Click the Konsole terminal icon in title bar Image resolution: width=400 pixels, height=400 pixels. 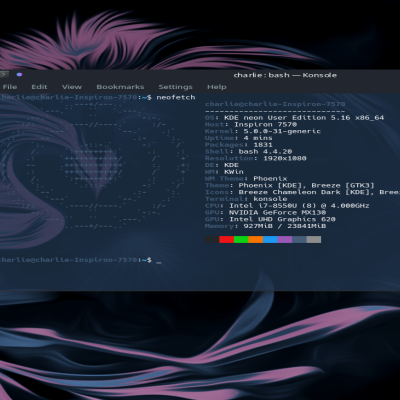click(4, 75)
